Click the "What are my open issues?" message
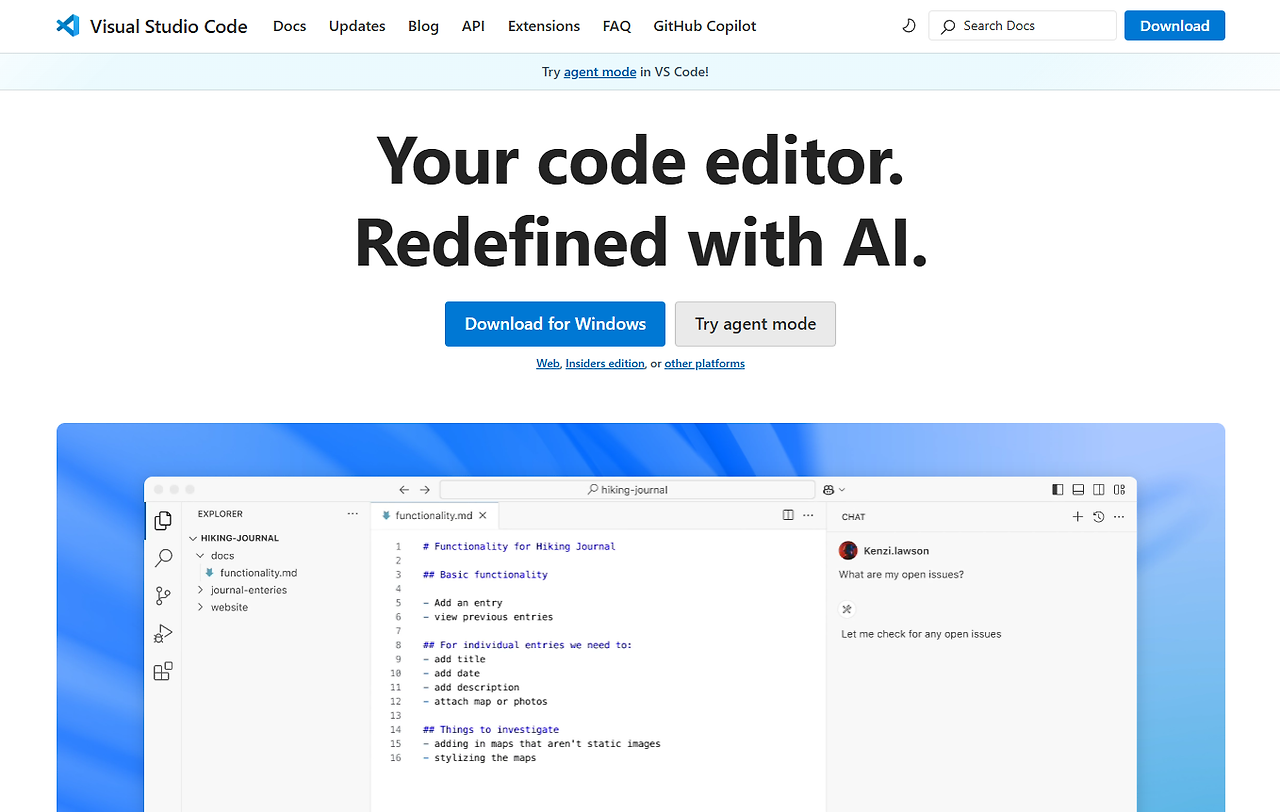The width and height of the screenshot is (1280, 812). coord(901,575)
